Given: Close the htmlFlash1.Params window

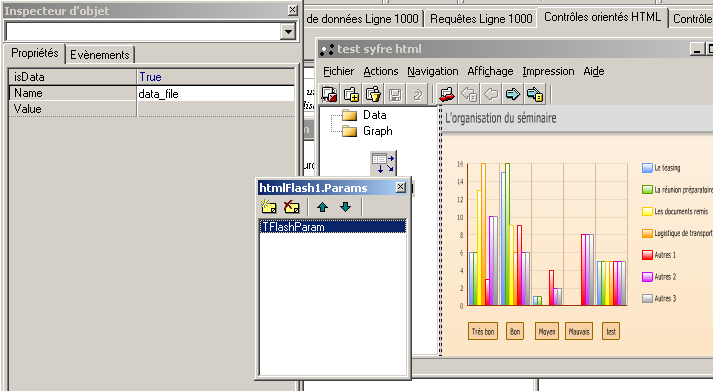Looking at the screenshot, I should tap(401, 187).
